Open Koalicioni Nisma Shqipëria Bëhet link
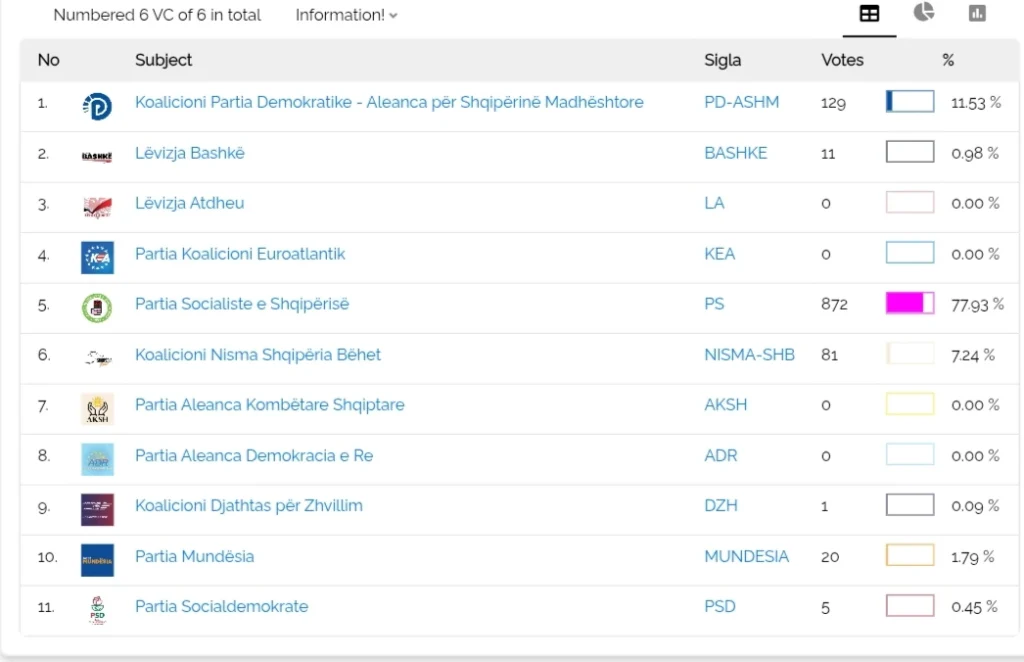1024x662 pixels. pos(258,355)
